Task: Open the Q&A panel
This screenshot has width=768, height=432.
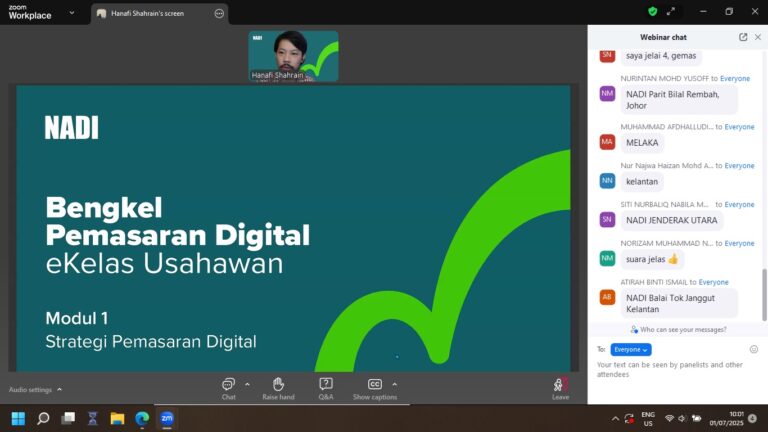Action: tap(326, 385)
